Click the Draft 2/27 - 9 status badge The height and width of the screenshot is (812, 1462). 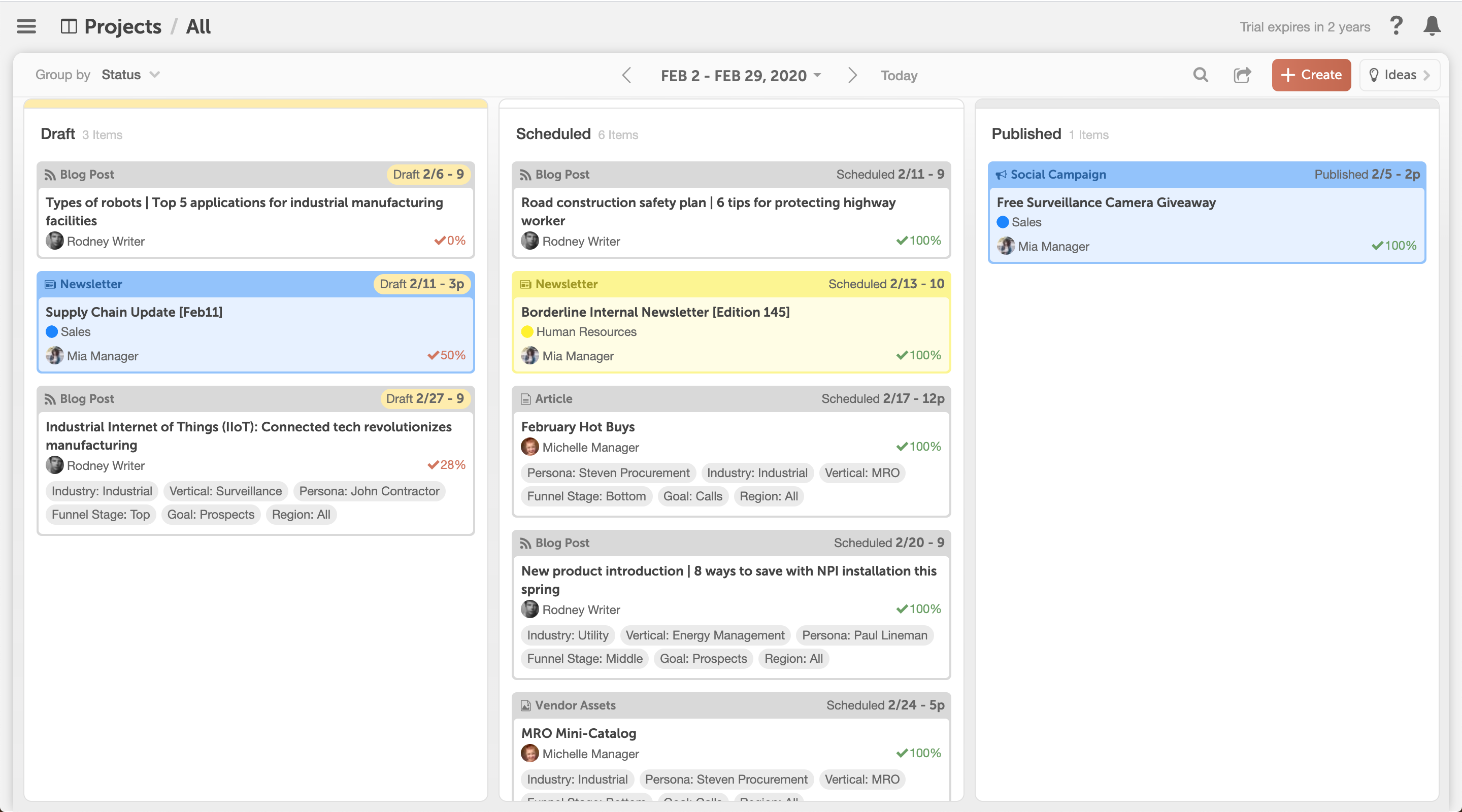pyautogui.click(x=425, y=399)
